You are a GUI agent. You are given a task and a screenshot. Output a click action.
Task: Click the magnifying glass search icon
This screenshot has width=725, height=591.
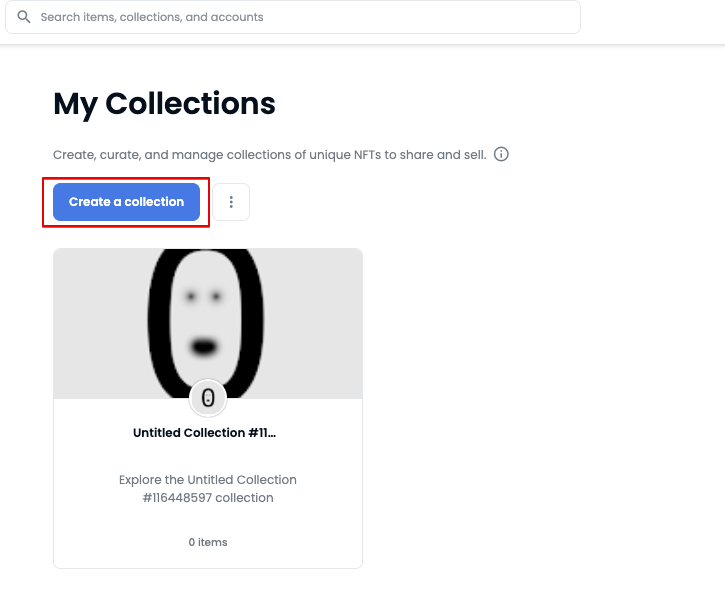tap(24, 17)
